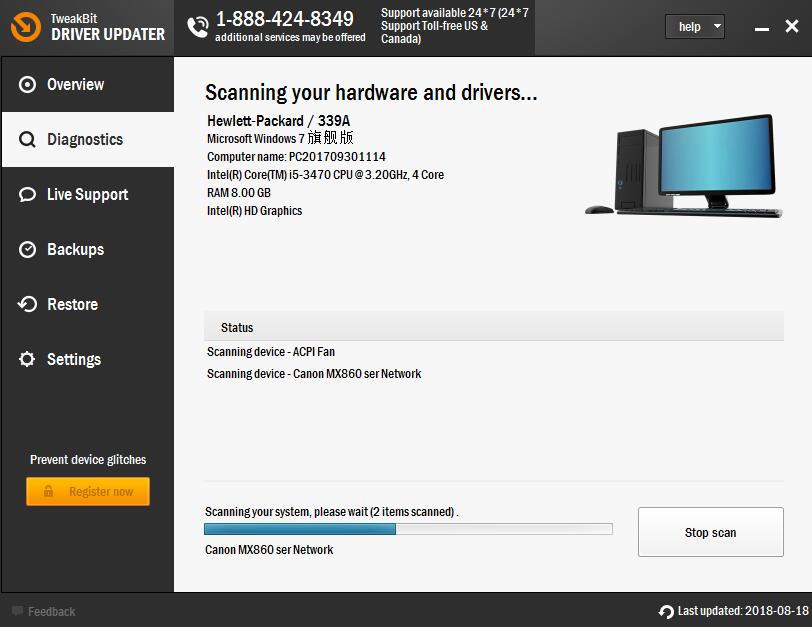Click 'Scanning your system, please wait' text

[x=331, y=512]
